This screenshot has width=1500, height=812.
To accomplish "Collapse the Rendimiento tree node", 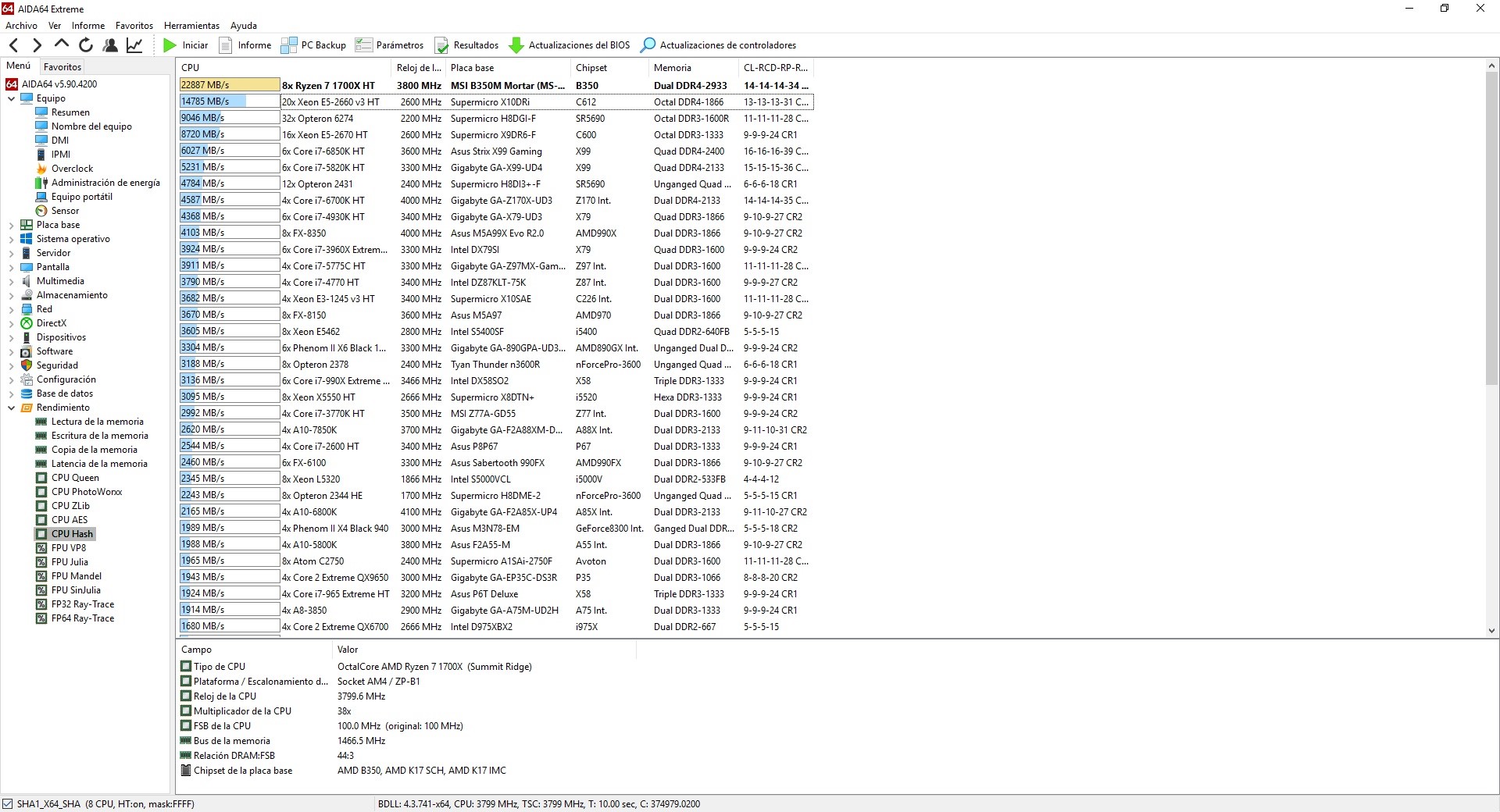I will pos(12,408).
